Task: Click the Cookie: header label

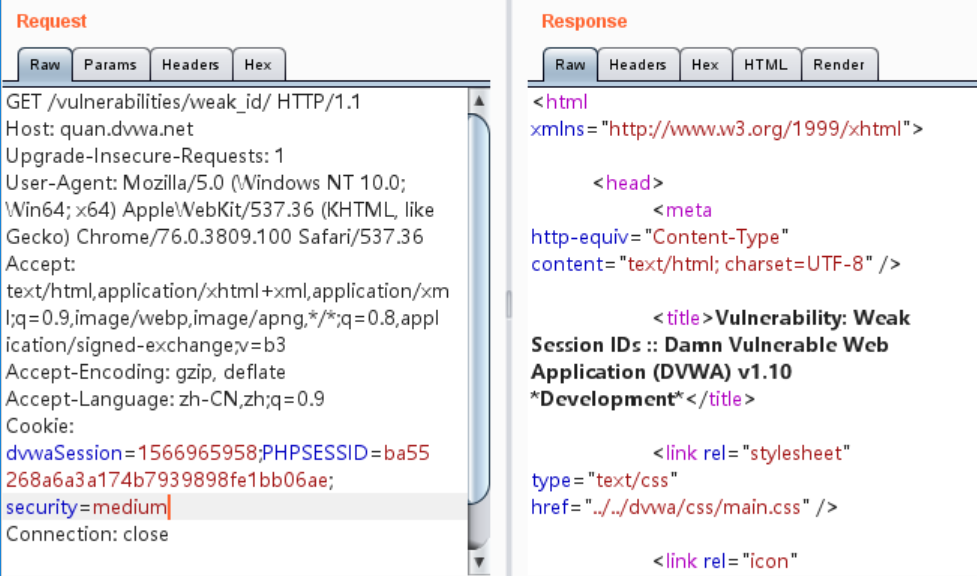Action: tap(40, 426)
